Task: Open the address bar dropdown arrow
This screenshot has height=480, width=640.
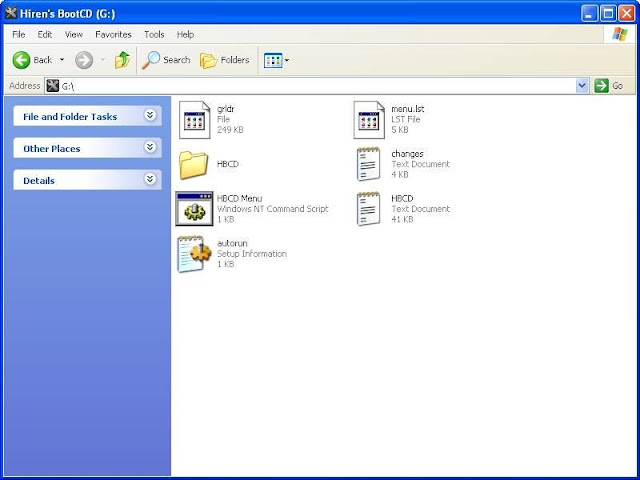Action: 582,86
